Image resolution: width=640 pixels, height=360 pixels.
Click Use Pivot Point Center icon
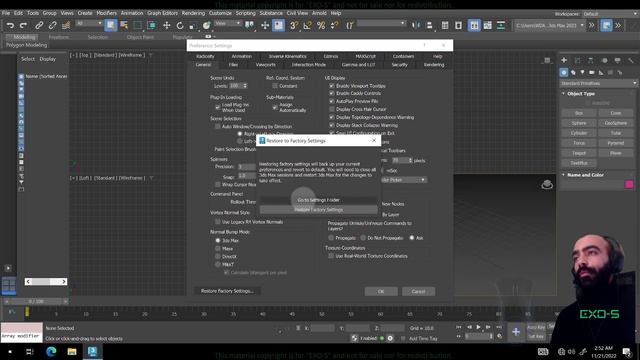click(249, 25)
